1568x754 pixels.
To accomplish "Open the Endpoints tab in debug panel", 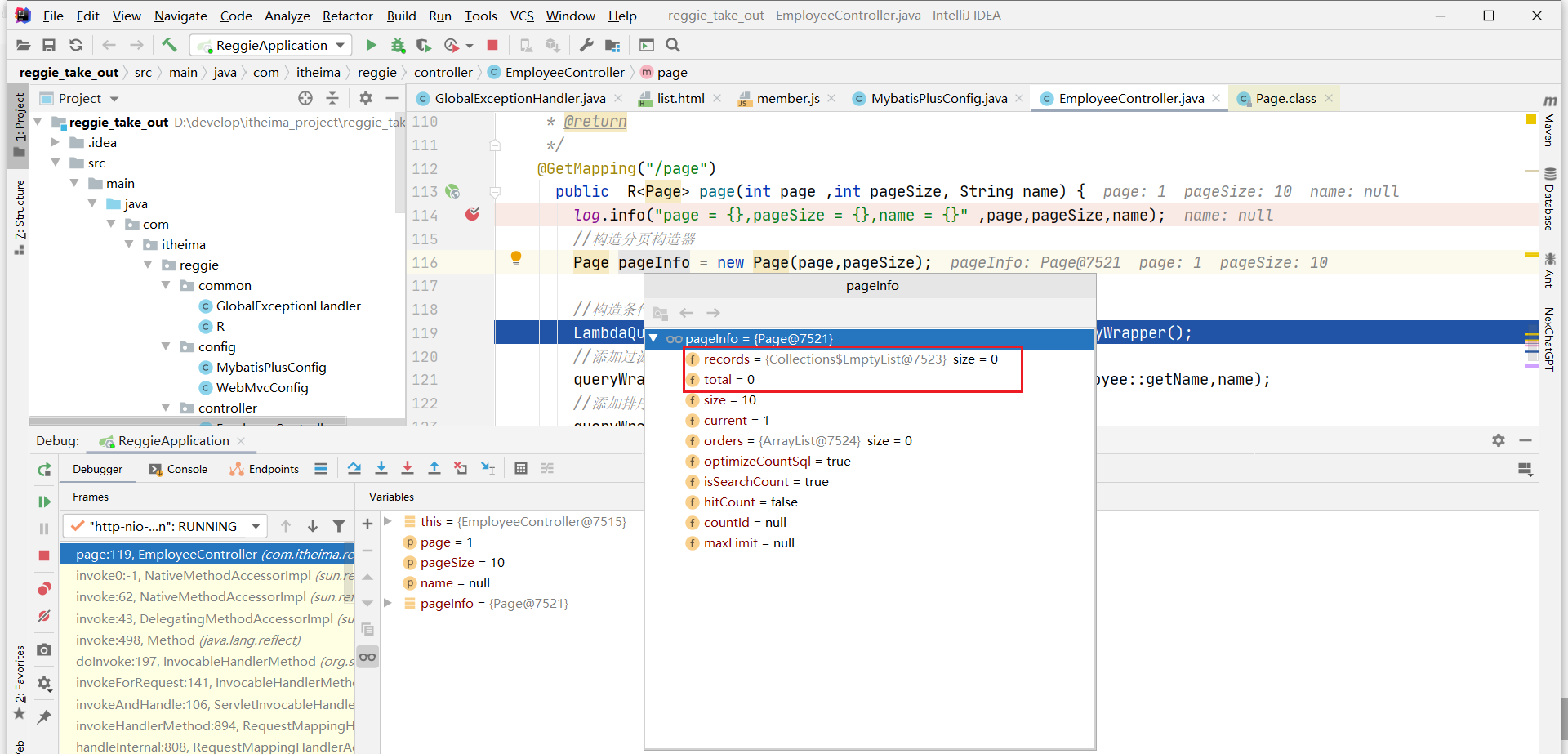I will tap(265, 469).
